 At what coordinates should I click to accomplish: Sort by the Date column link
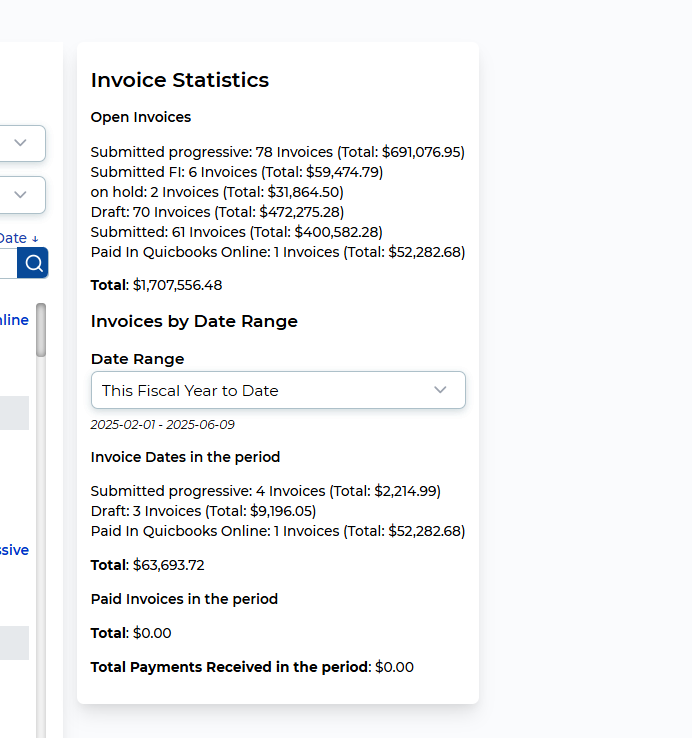coord(19,238)
